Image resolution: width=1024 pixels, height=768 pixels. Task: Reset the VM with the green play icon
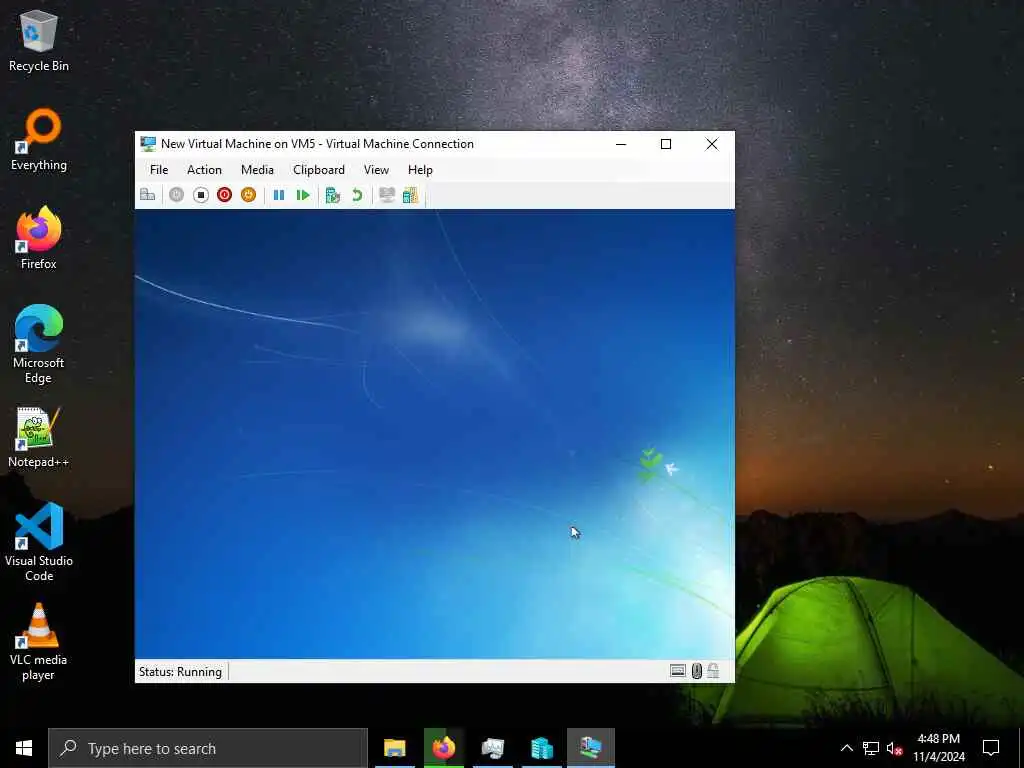coord(303,195)
